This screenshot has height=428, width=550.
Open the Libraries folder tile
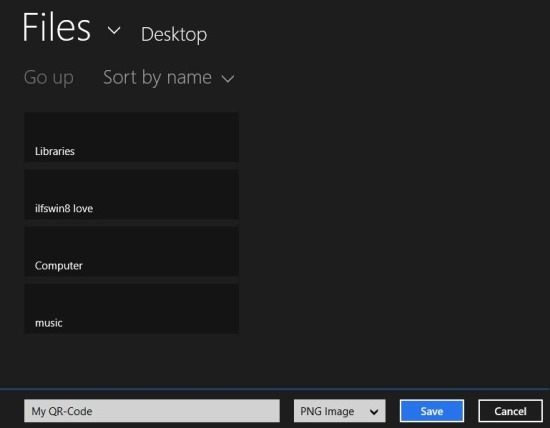click(132, 137)
